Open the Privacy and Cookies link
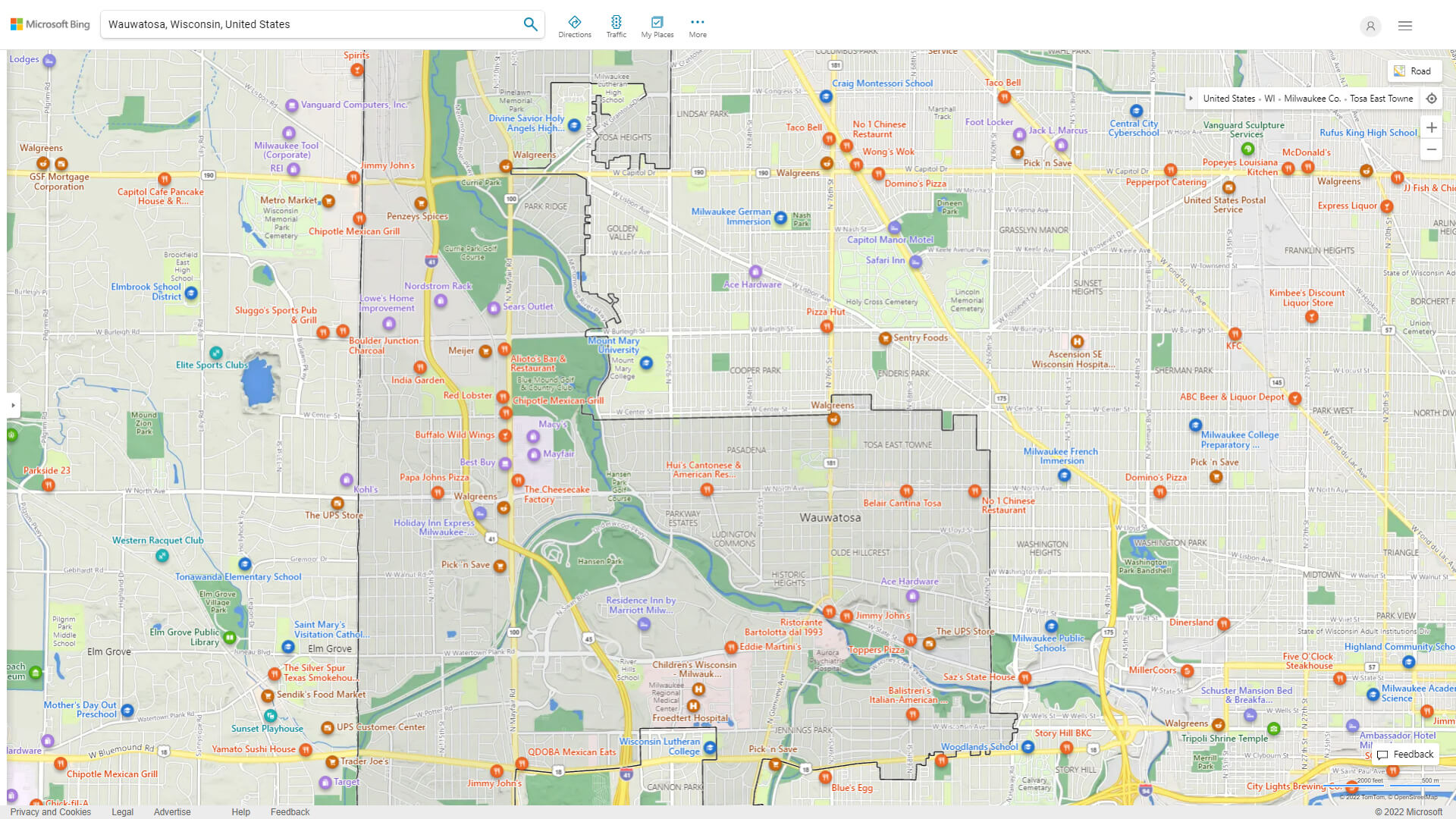Viewport: 1456px width, 819px height. (51, 811)
